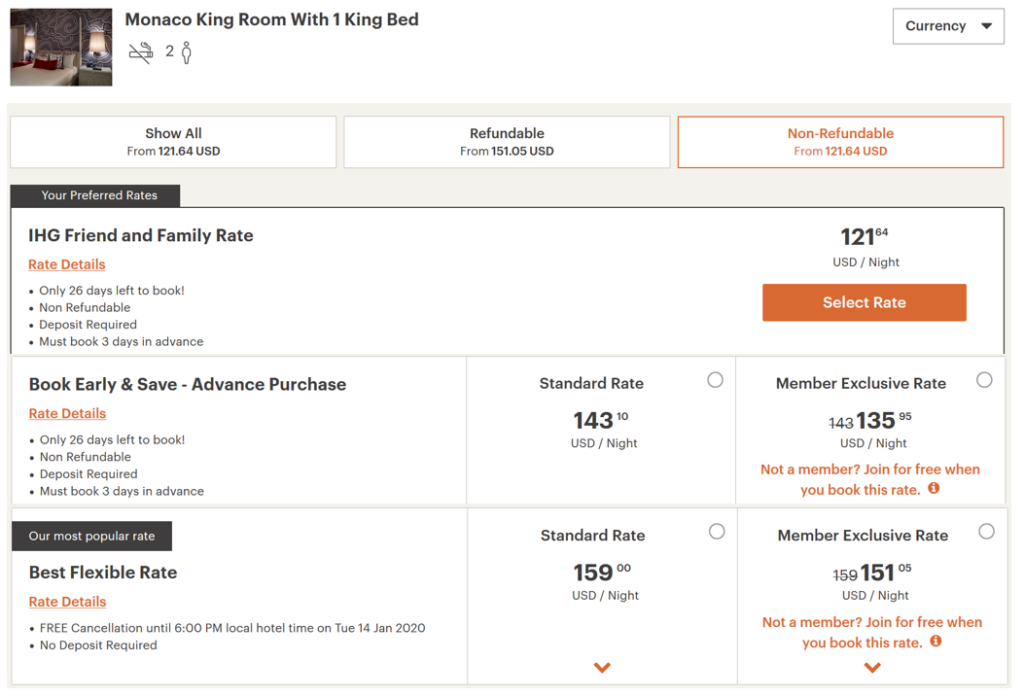Expand Standard Rate details with the chevron
Image resolution: width=1024 pixels, height=696 pixels.
point(604,667)
